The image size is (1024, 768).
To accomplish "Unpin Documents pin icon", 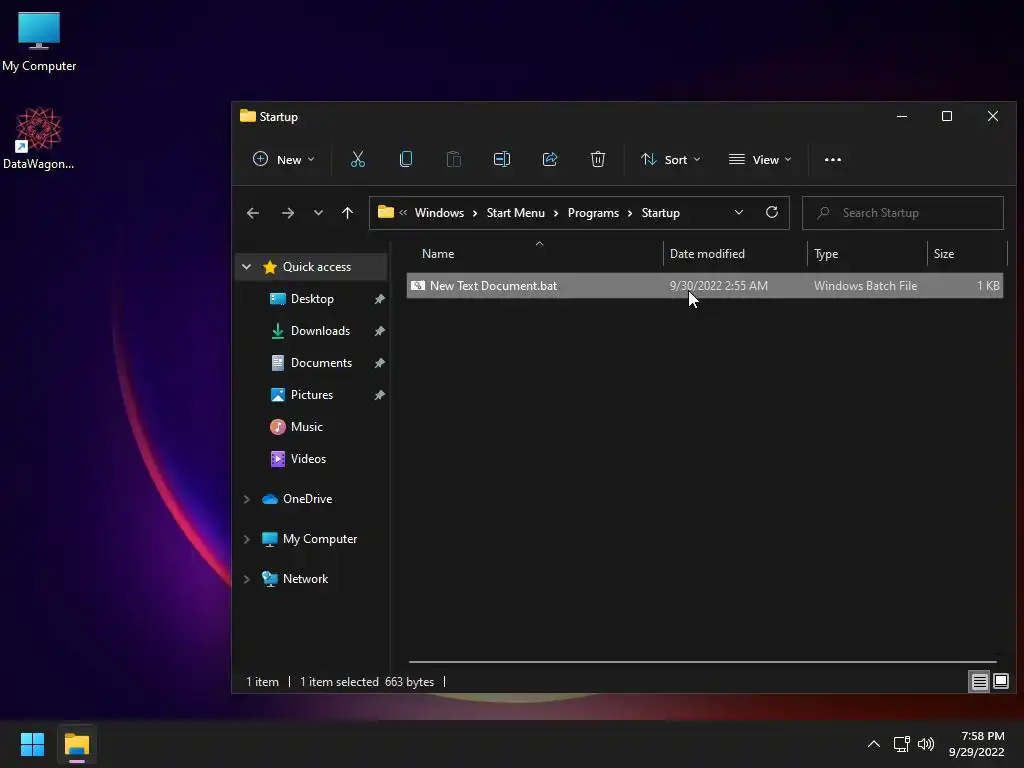I will 379,363.
